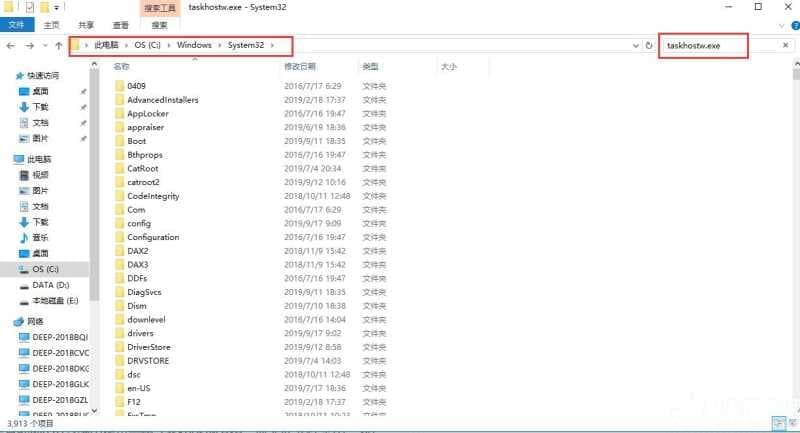Select the appraiser folder icon
The image size is (800, 433).
coord(119,127)
